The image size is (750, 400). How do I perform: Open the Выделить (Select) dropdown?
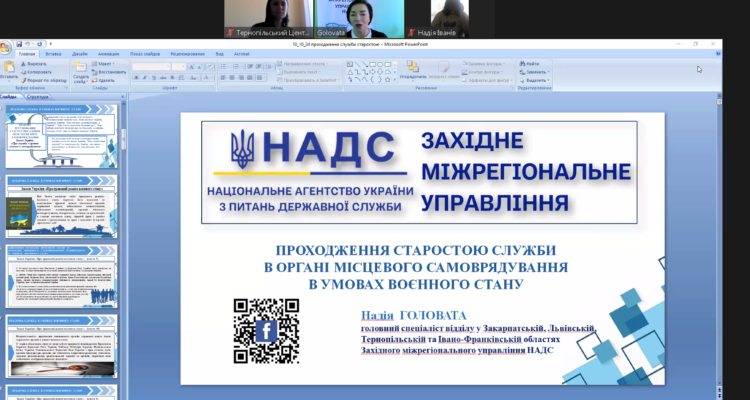(534, 80)
